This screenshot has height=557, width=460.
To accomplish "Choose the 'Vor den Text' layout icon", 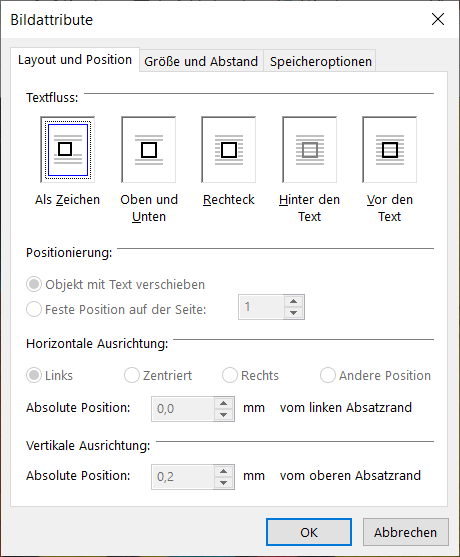I will [x=390, y=150].
